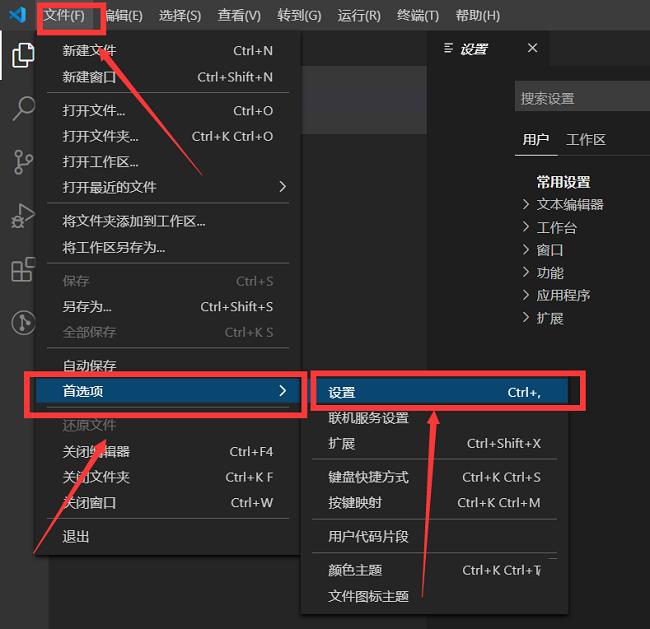Choose 键盘快捷方式 from submenu
This screenshot has width=650, height=629.
[368, 477]
